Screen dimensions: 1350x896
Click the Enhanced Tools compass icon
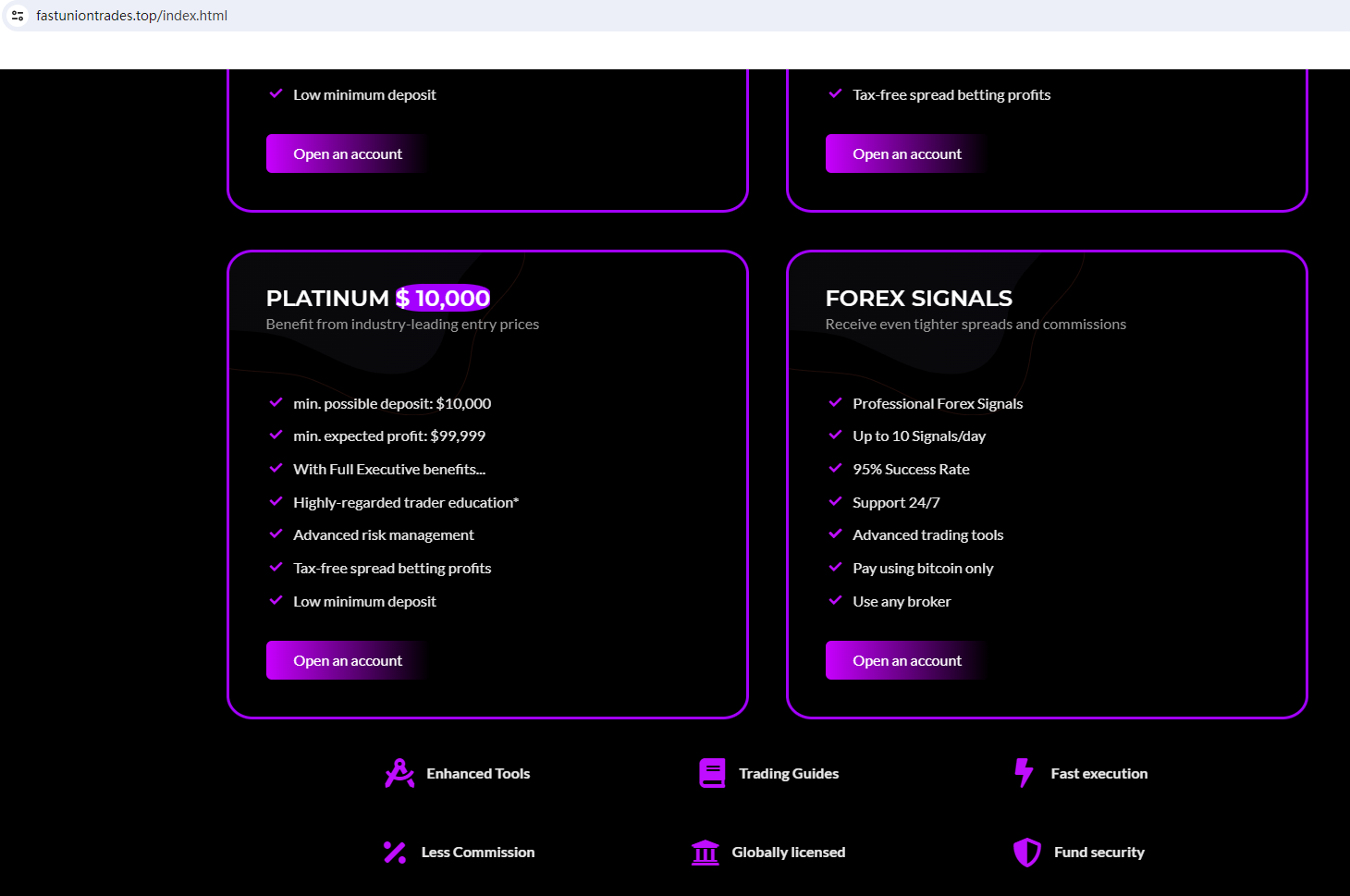pyautogui.click(x=399, y=773)
